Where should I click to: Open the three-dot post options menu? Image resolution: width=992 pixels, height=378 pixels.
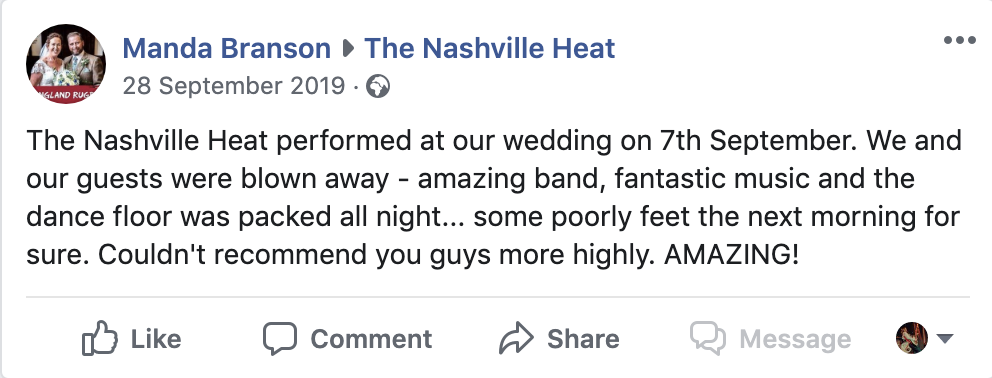959,41
